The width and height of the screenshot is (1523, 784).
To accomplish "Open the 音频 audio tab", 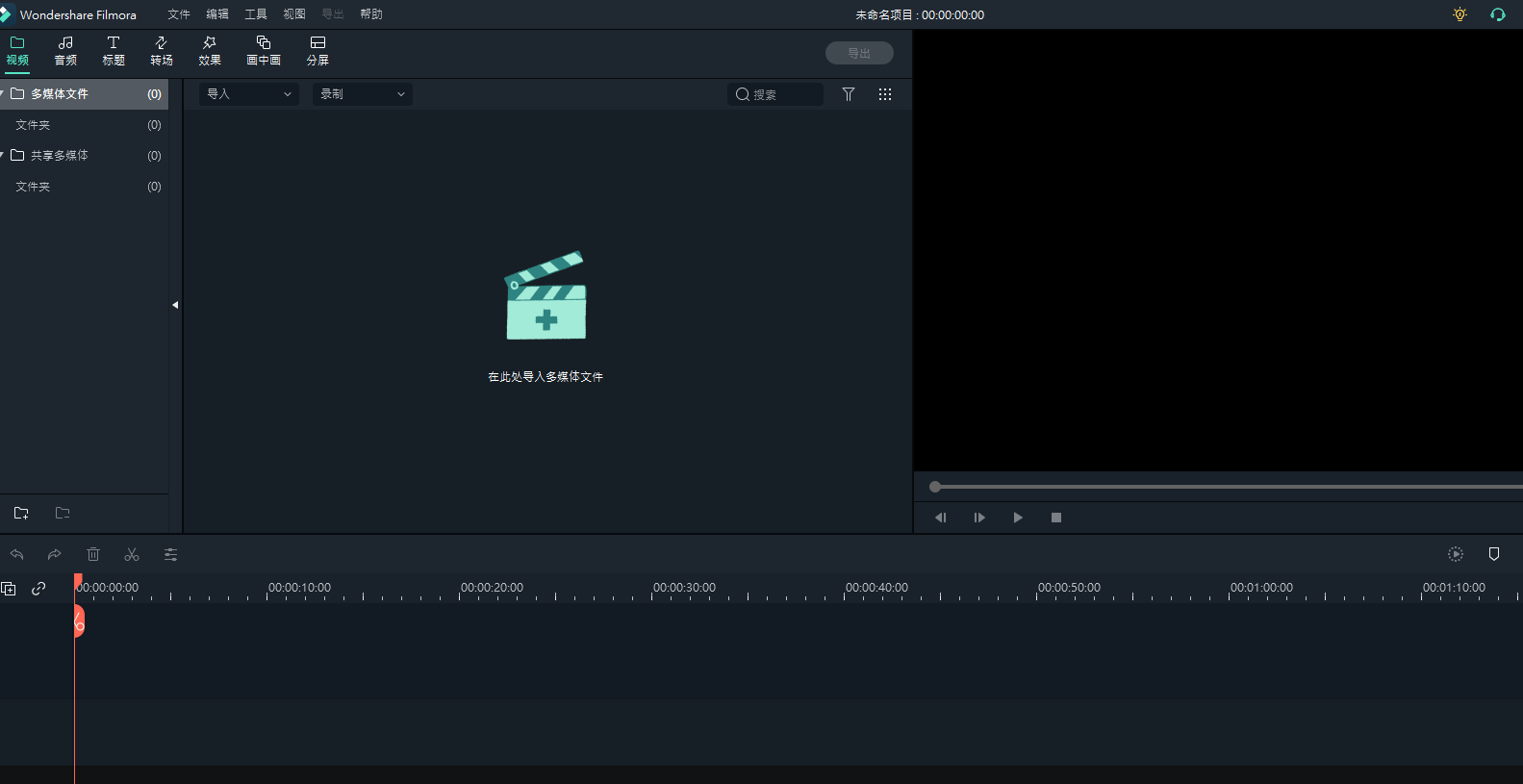I will coord(65,51).
